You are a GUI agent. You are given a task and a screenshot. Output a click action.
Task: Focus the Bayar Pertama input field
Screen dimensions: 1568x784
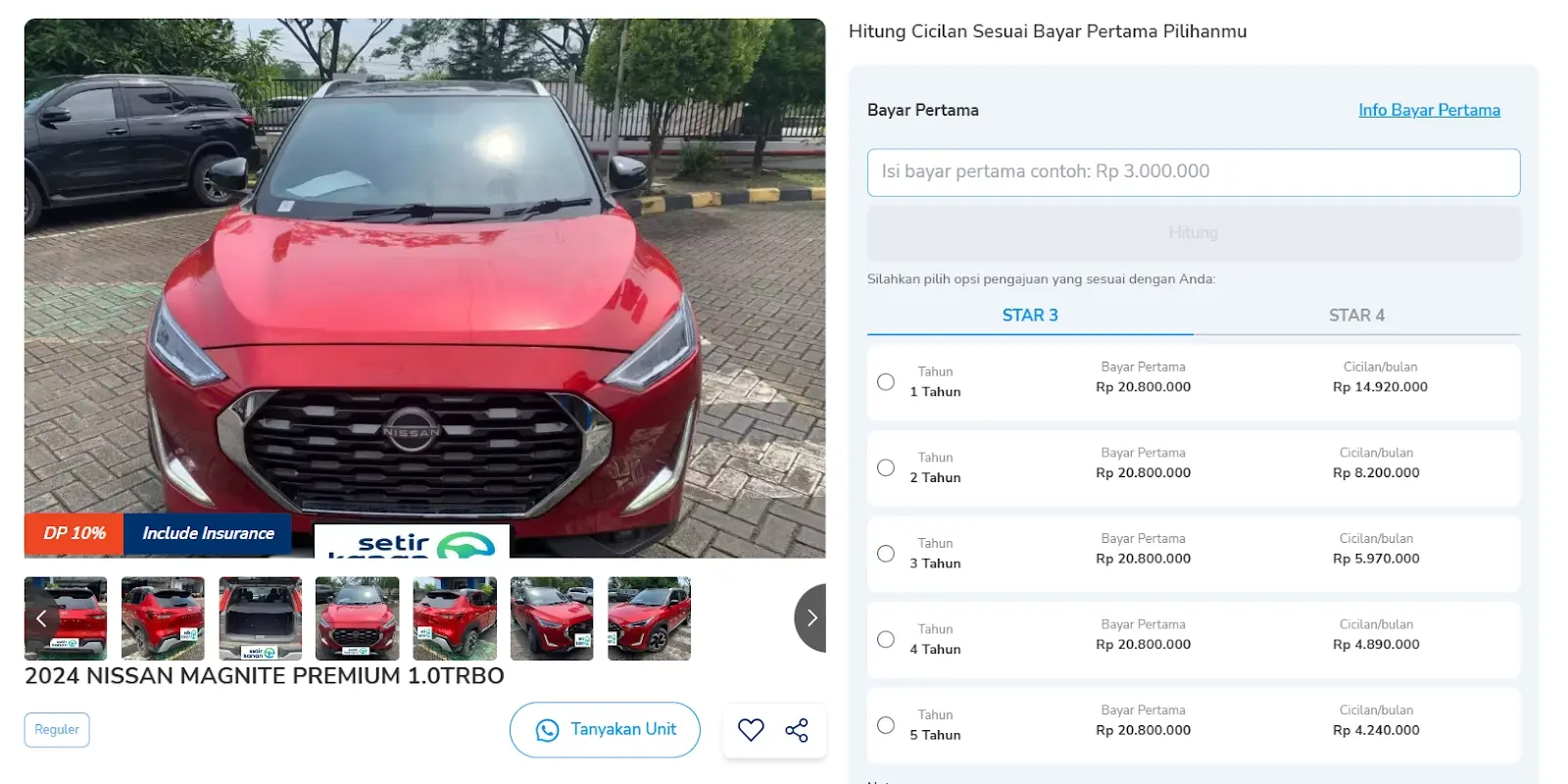point(1193,172)
